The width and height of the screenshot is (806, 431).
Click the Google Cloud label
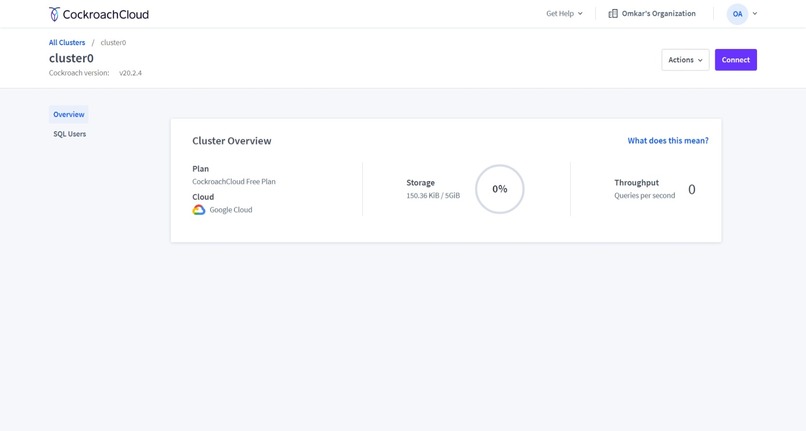[x=231, y=210]
